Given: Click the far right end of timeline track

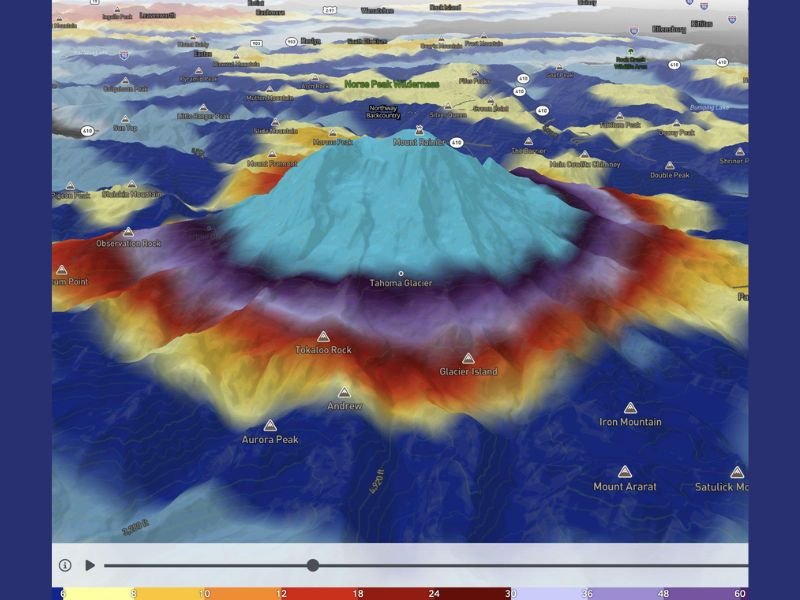Looking at the screenshot, I should 744,565.
